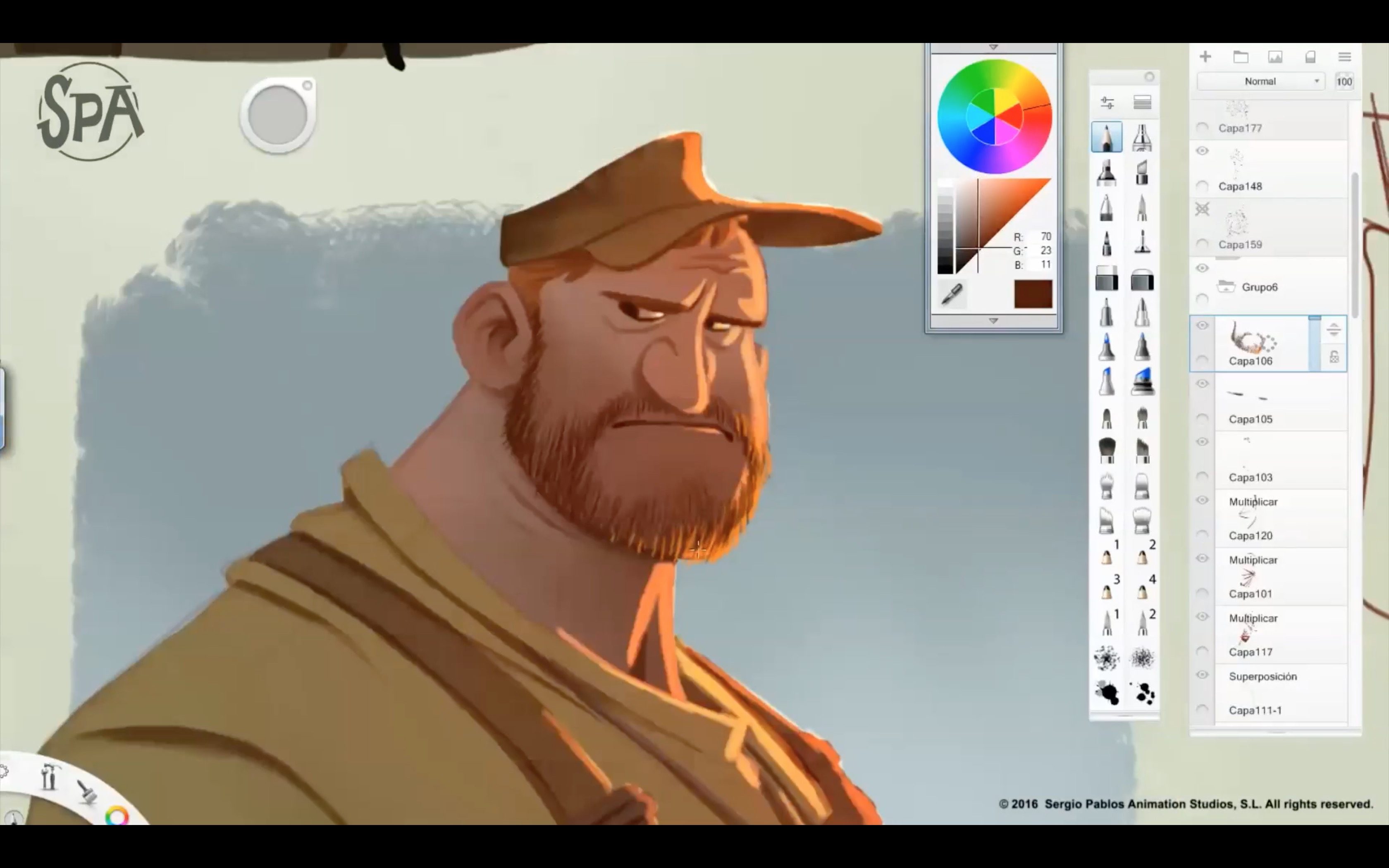This screenshot has height=868, width=1389.
Task: Select the Pencil brush in the palette
Action: tap(1106, 137)
